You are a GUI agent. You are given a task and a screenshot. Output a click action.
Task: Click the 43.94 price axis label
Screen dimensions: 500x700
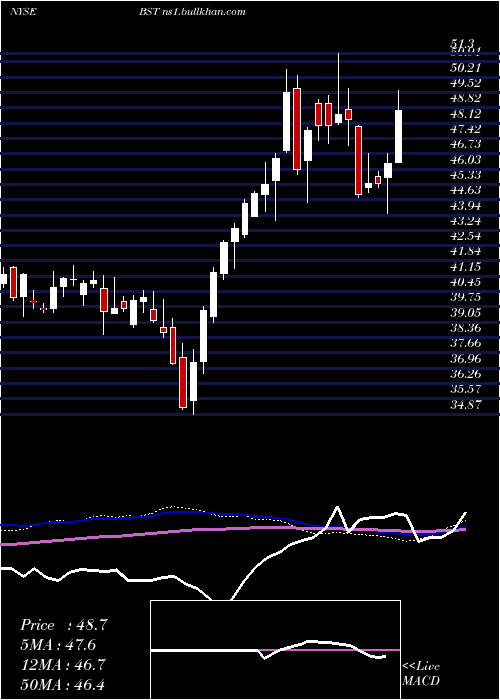coord(466,206)
